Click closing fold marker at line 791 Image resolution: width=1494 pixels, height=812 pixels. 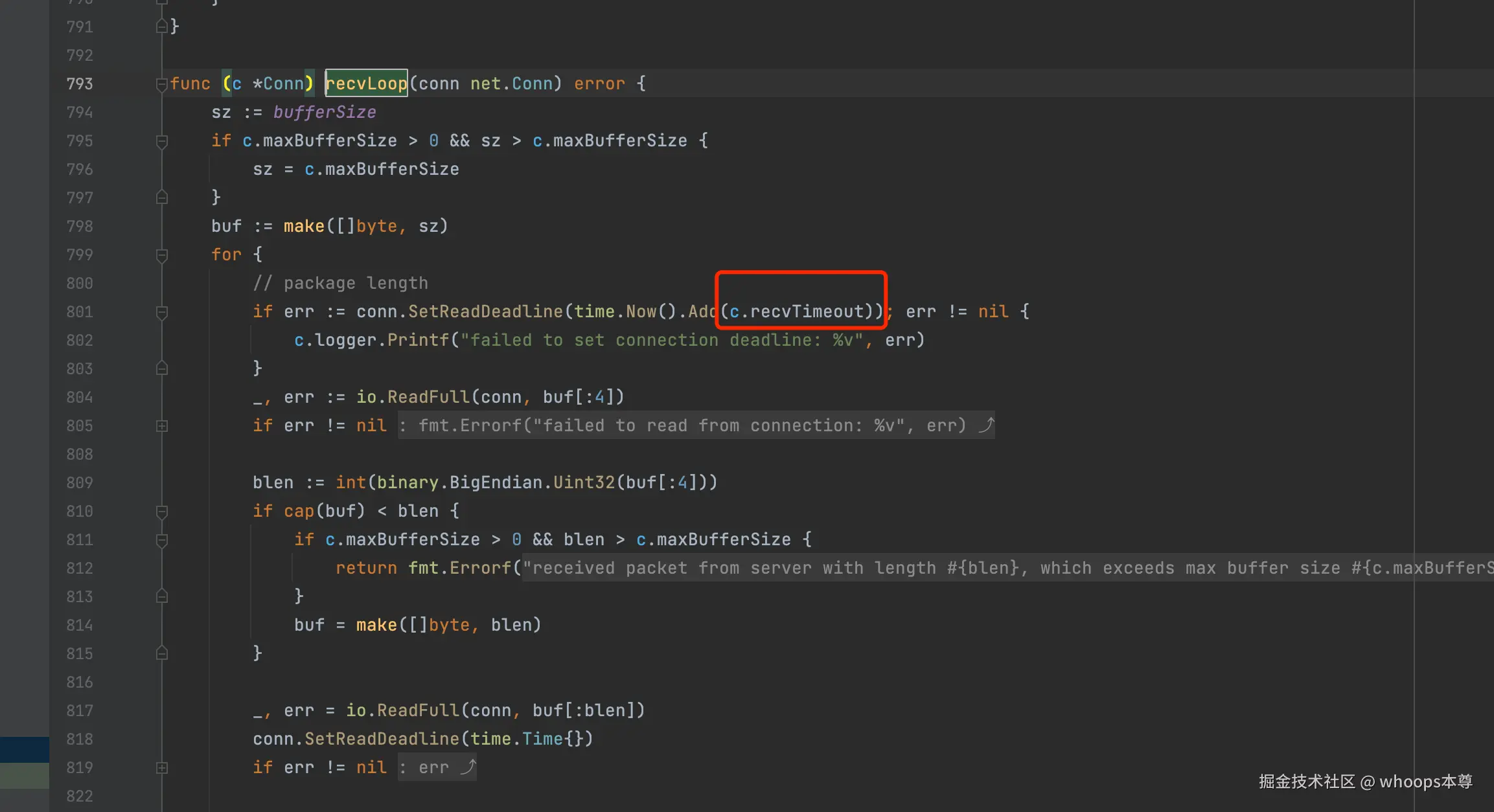click(162, 27)
